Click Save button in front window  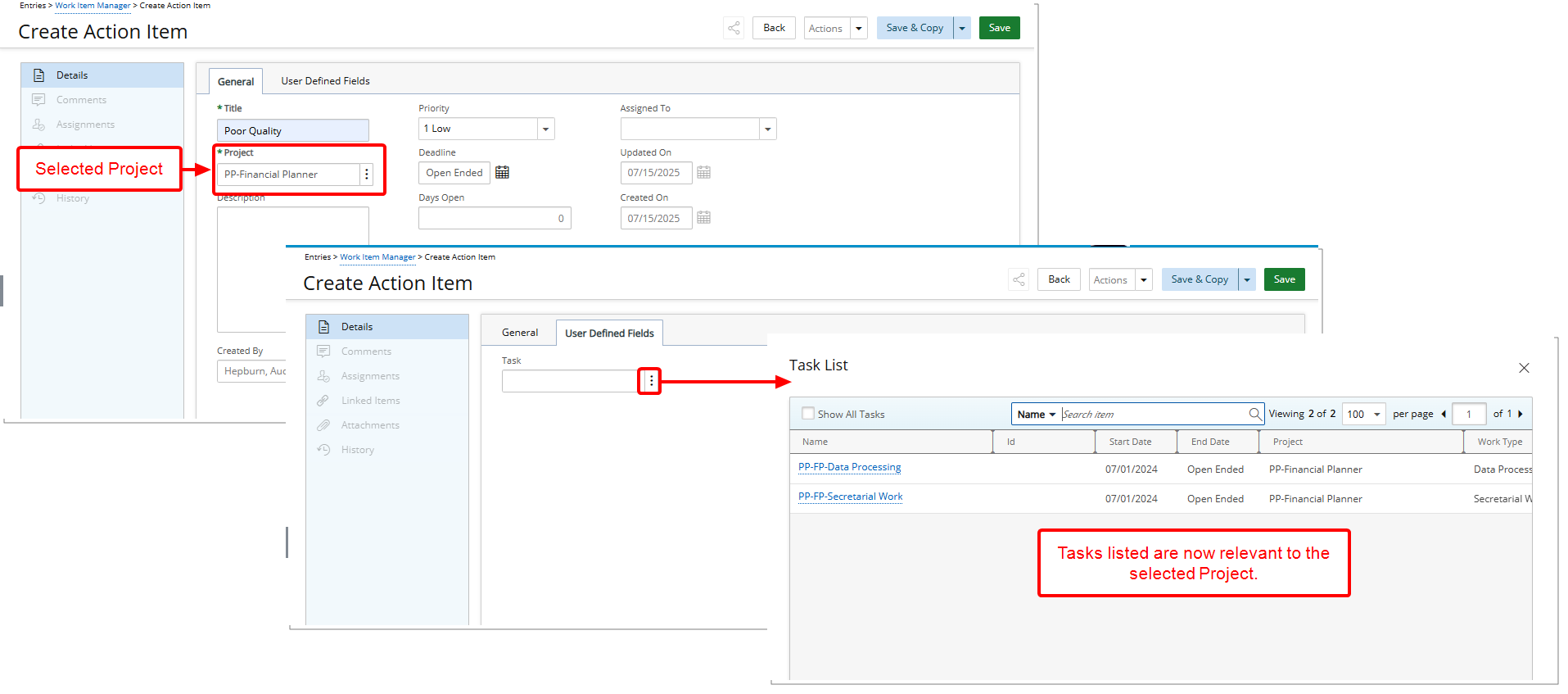pos(1284,279)
